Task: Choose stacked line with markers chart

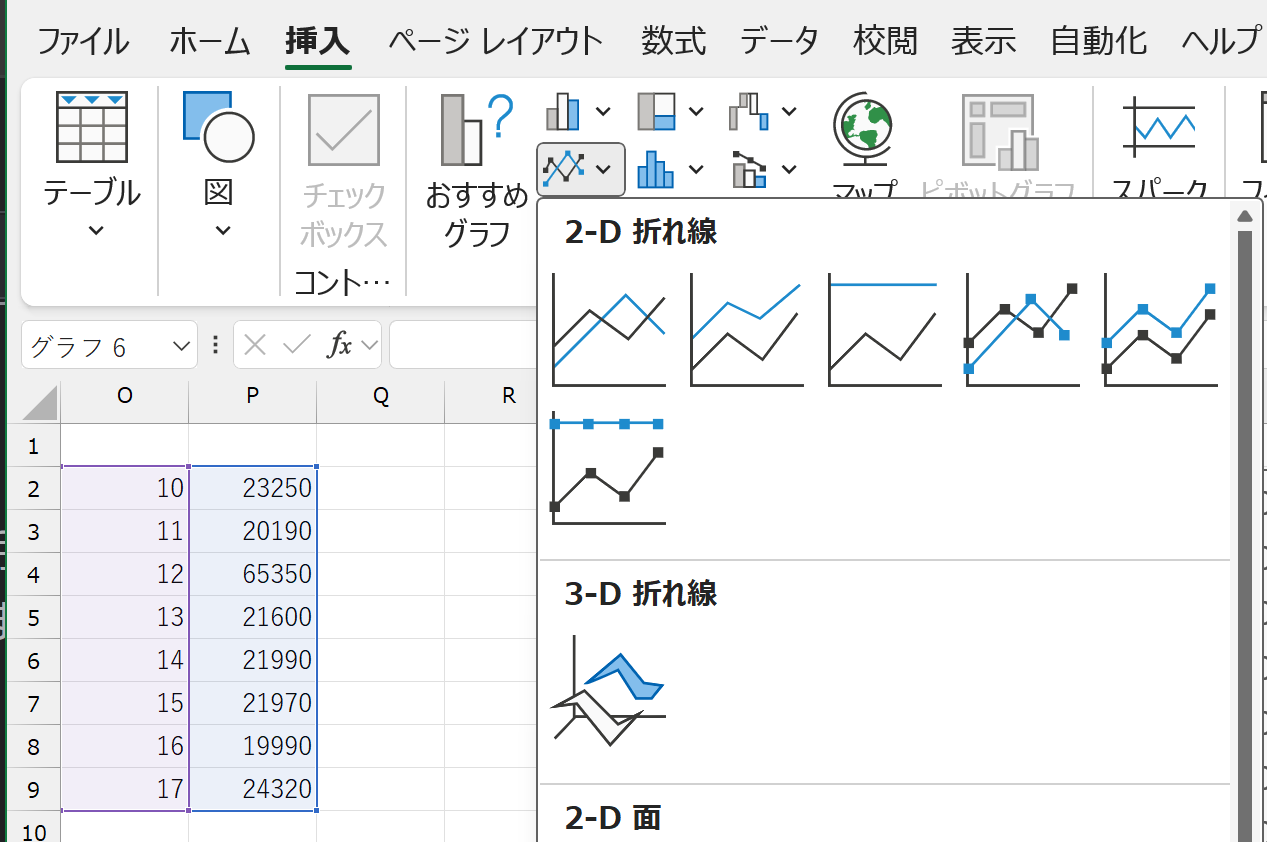Action: (1160, 328)
